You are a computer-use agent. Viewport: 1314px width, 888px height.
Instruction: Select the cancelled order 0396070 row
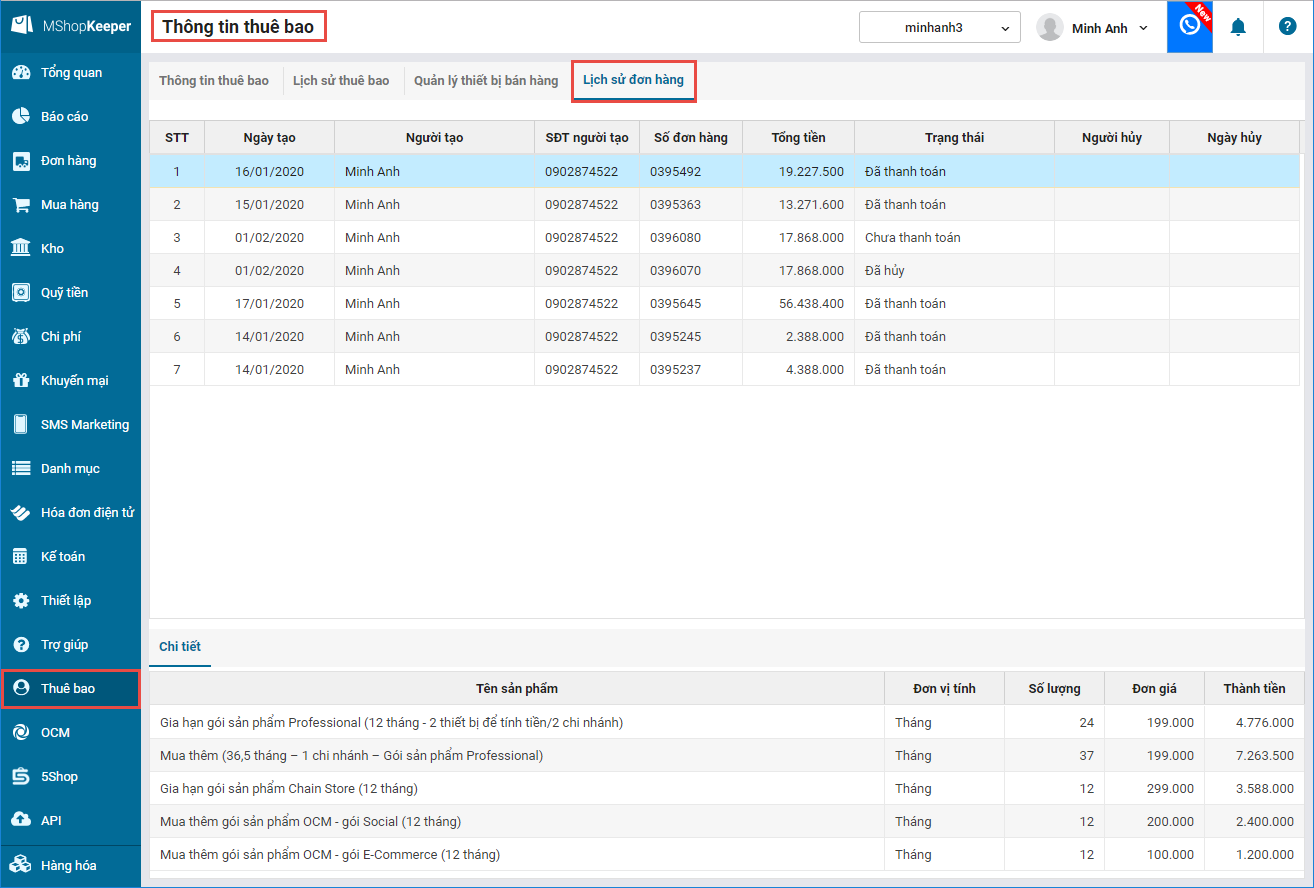(x=676, y=271)
